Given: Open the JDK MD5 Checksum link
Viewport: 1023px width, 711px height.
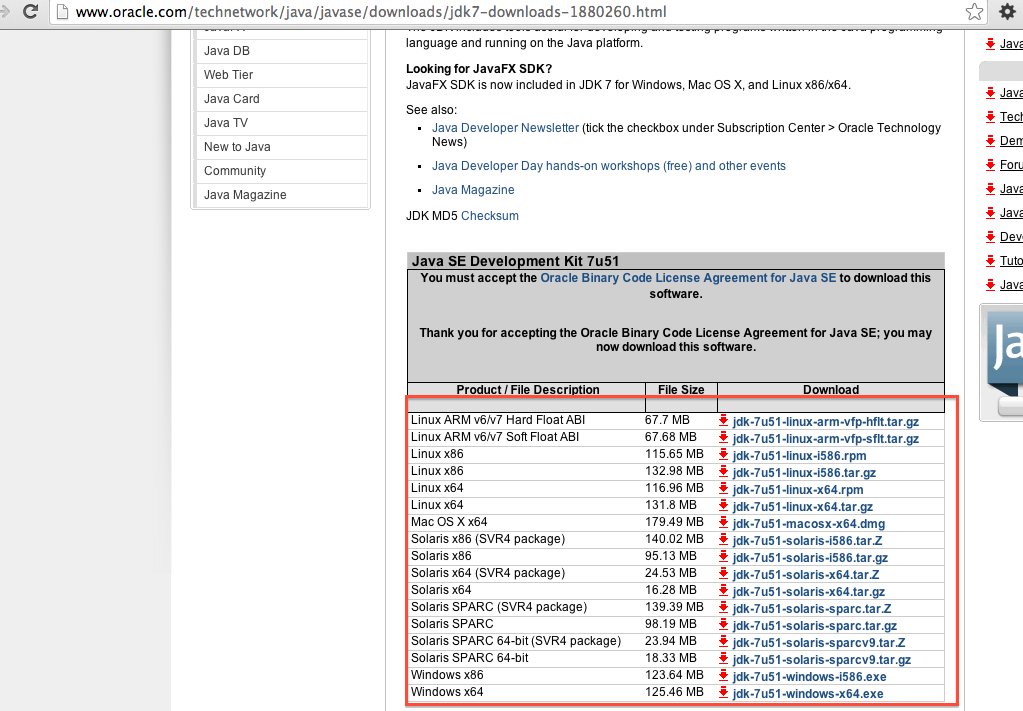Looking at the screenshot, I should click(x=490, y=216).
